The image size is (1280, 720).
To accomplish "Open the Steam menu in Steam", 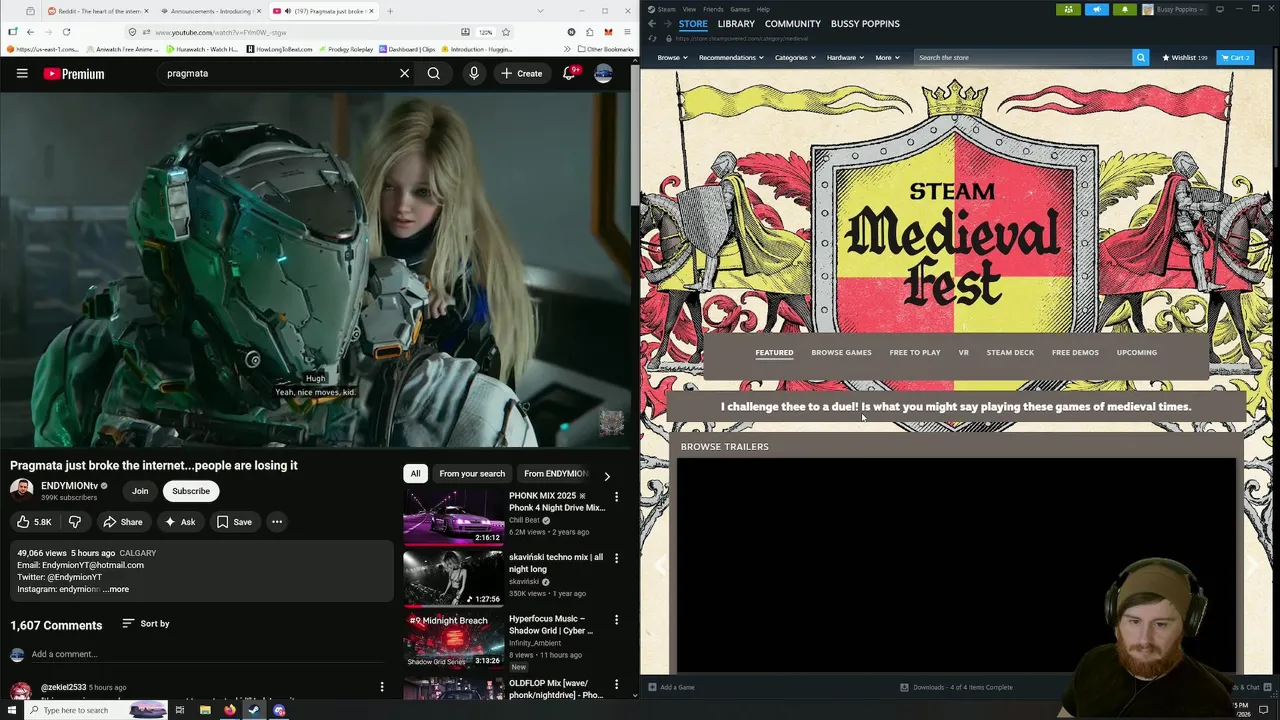I will (662, 9).
